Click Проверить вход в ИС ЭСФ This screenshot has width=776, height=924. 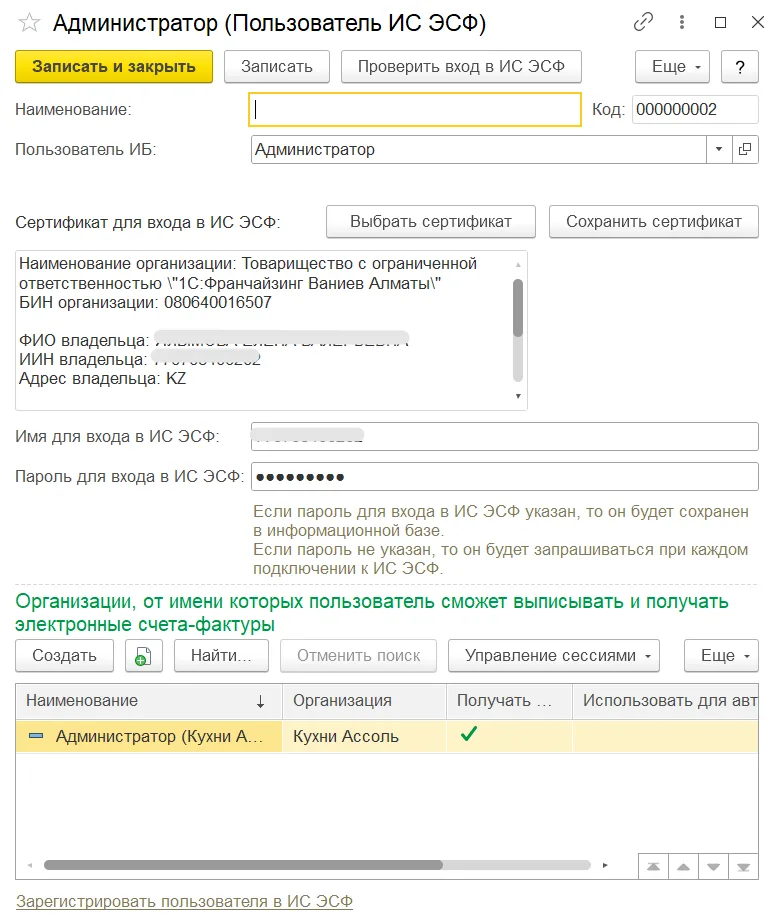(x=461, y=67)
